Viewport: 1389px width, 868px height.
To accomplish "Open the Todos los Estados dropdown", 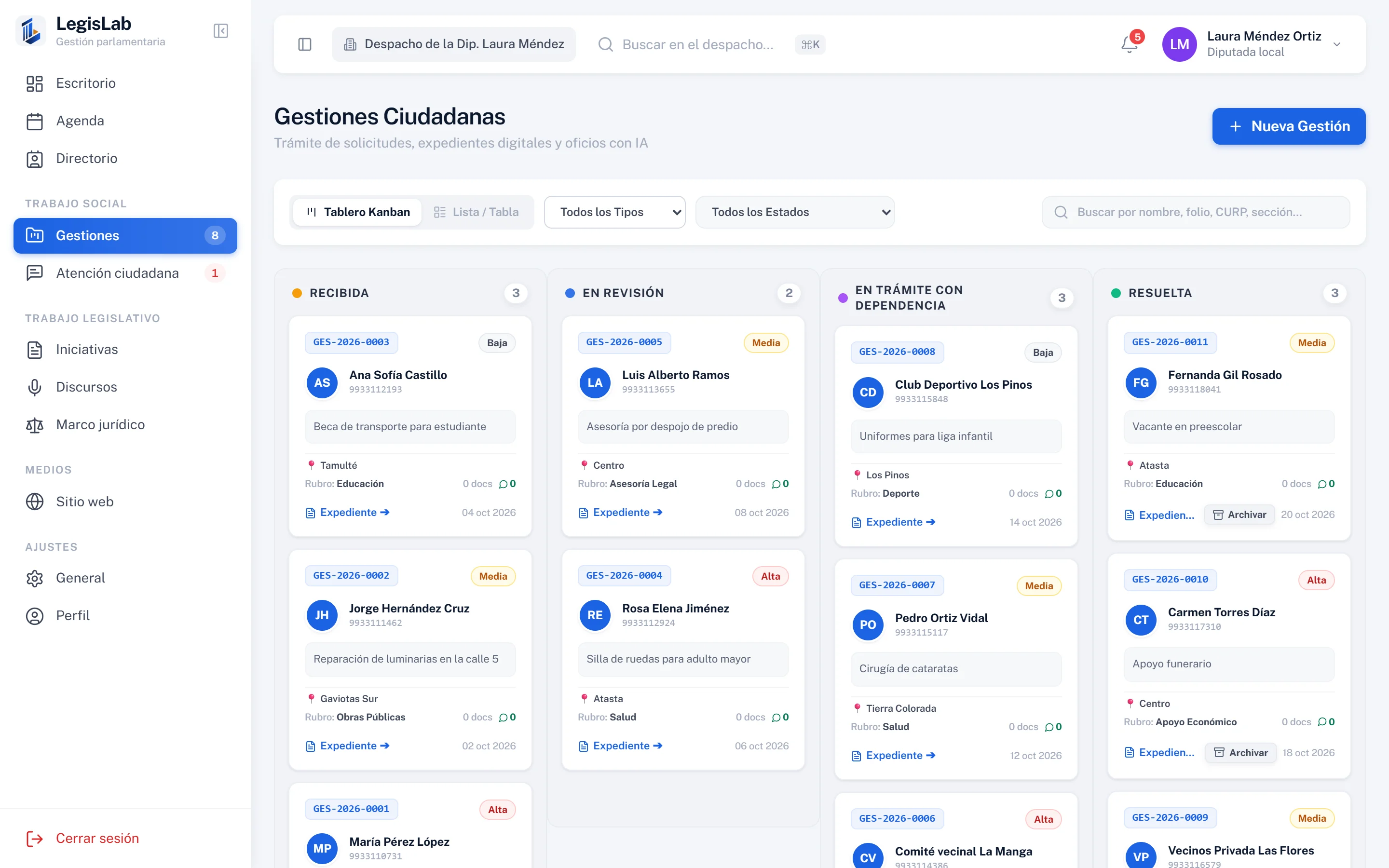I will [795, 212].
